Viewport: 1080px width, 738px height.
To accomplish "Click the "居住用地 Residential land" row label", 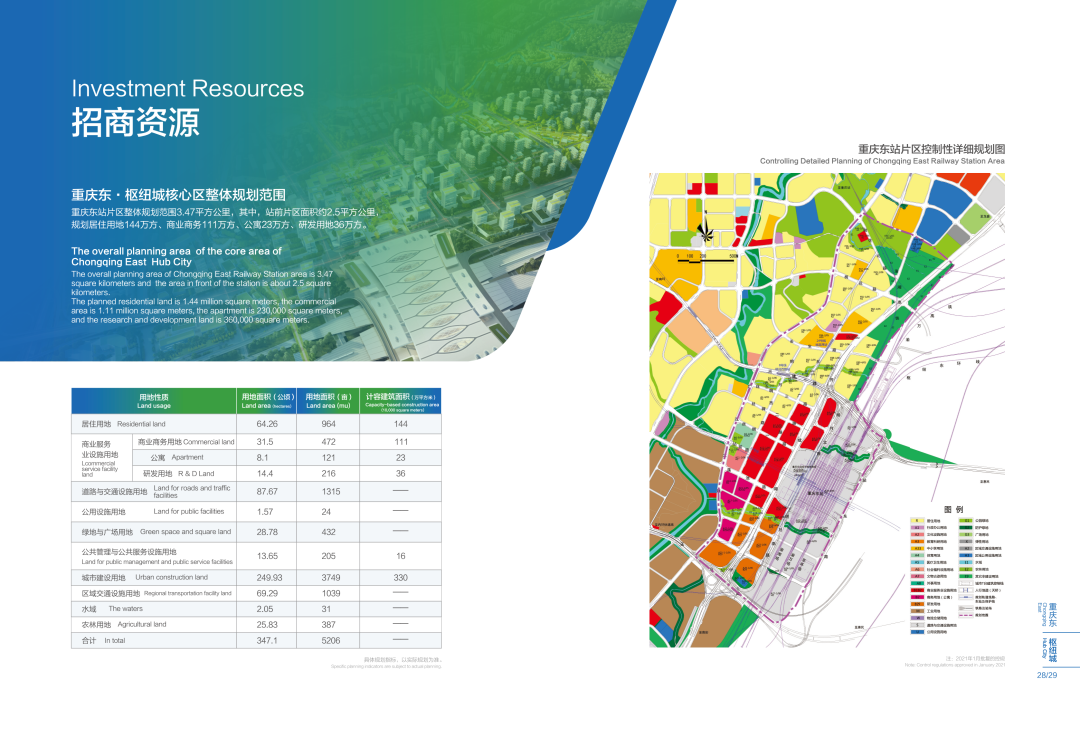I will tap(123, 424).
